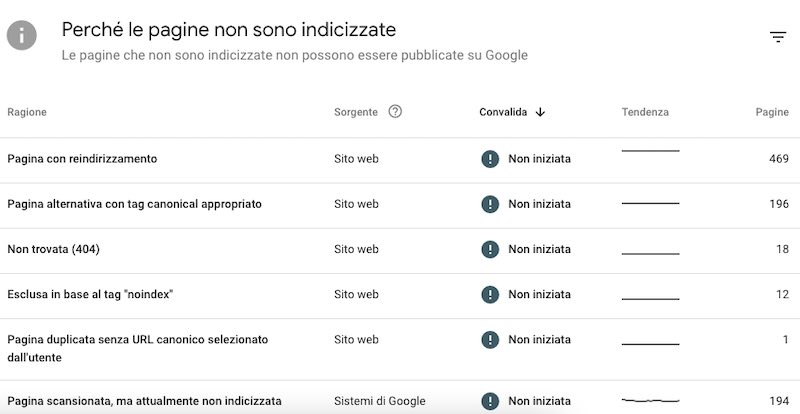Open "Pagina duplicata senza URL canonico" row

tap(137, 340)
